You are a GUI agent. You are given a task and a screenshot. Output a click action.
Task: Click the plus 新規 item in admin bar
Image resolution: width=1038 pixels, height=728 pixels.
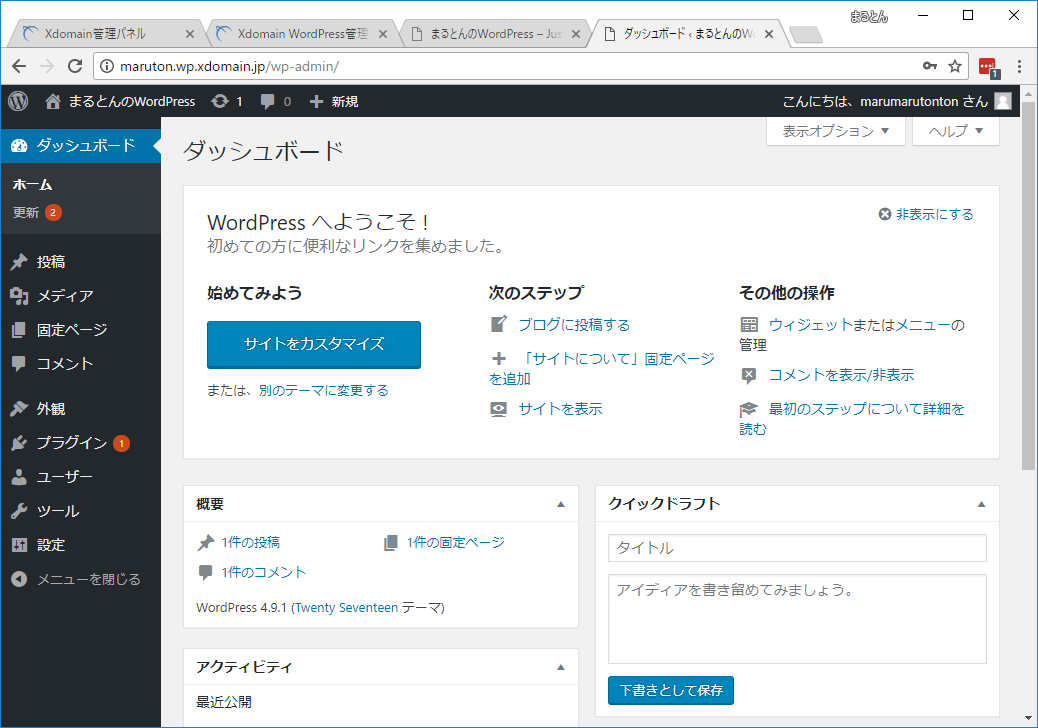[x=334, y=101]
